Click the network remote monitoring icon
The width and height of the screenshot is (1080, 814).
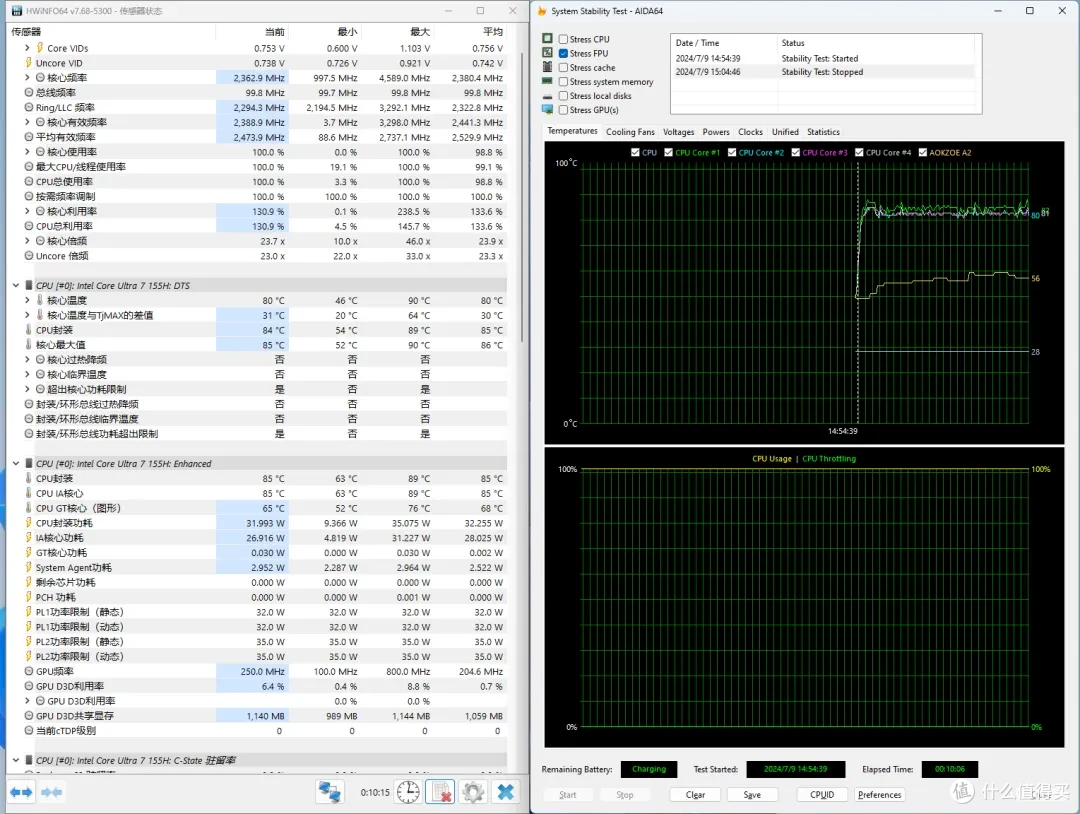329,792
